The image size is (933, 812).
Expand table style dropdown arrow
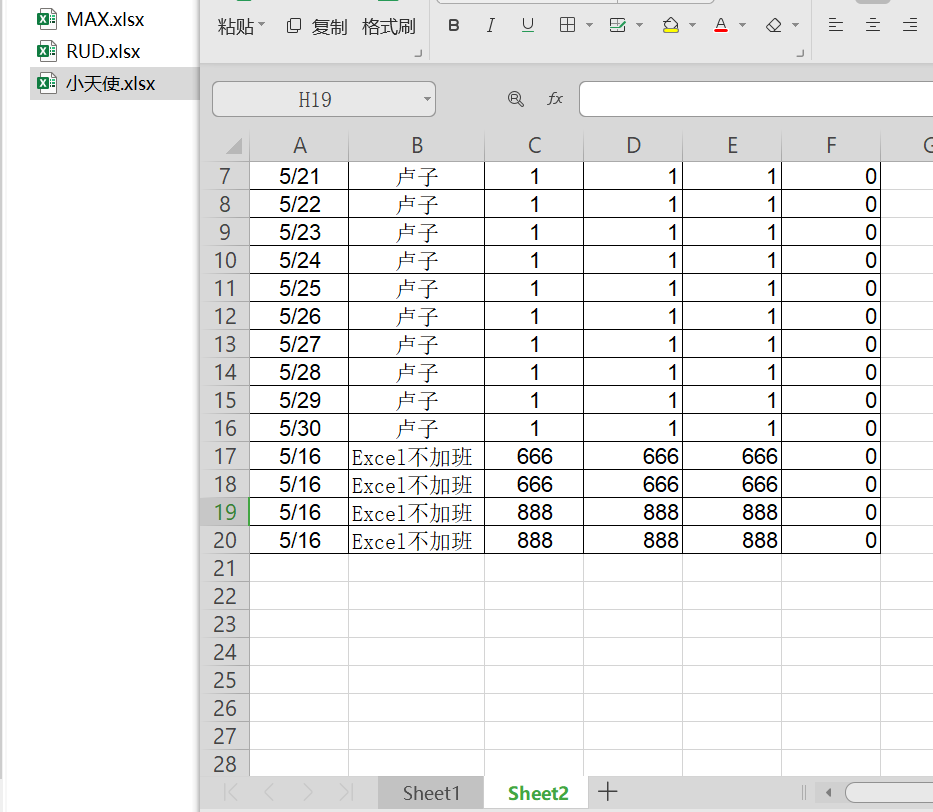(x=640, y=25)
